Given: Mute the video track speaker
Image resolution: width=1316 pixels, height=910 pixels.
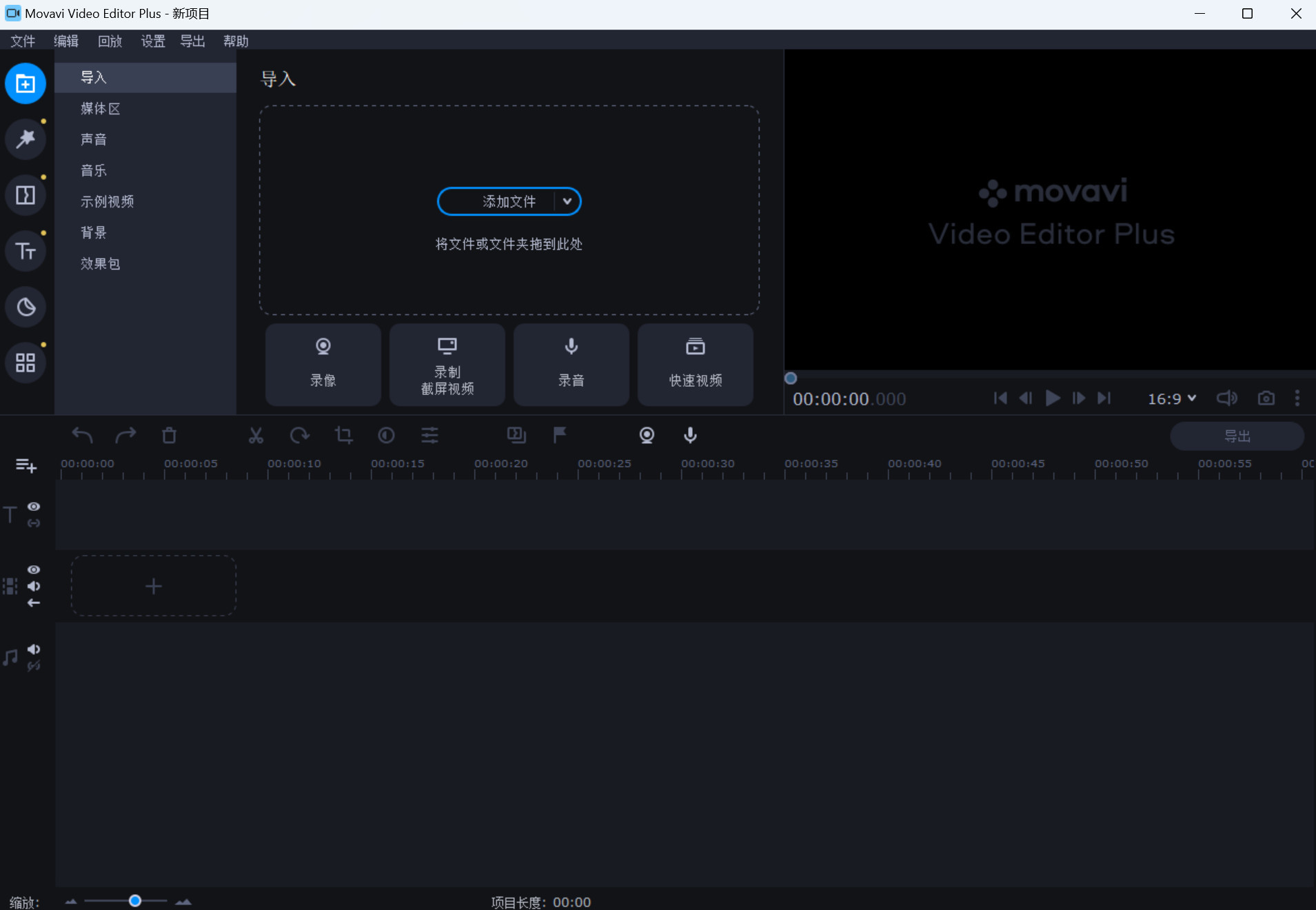Looking at the screenshot, I should 34,587.
